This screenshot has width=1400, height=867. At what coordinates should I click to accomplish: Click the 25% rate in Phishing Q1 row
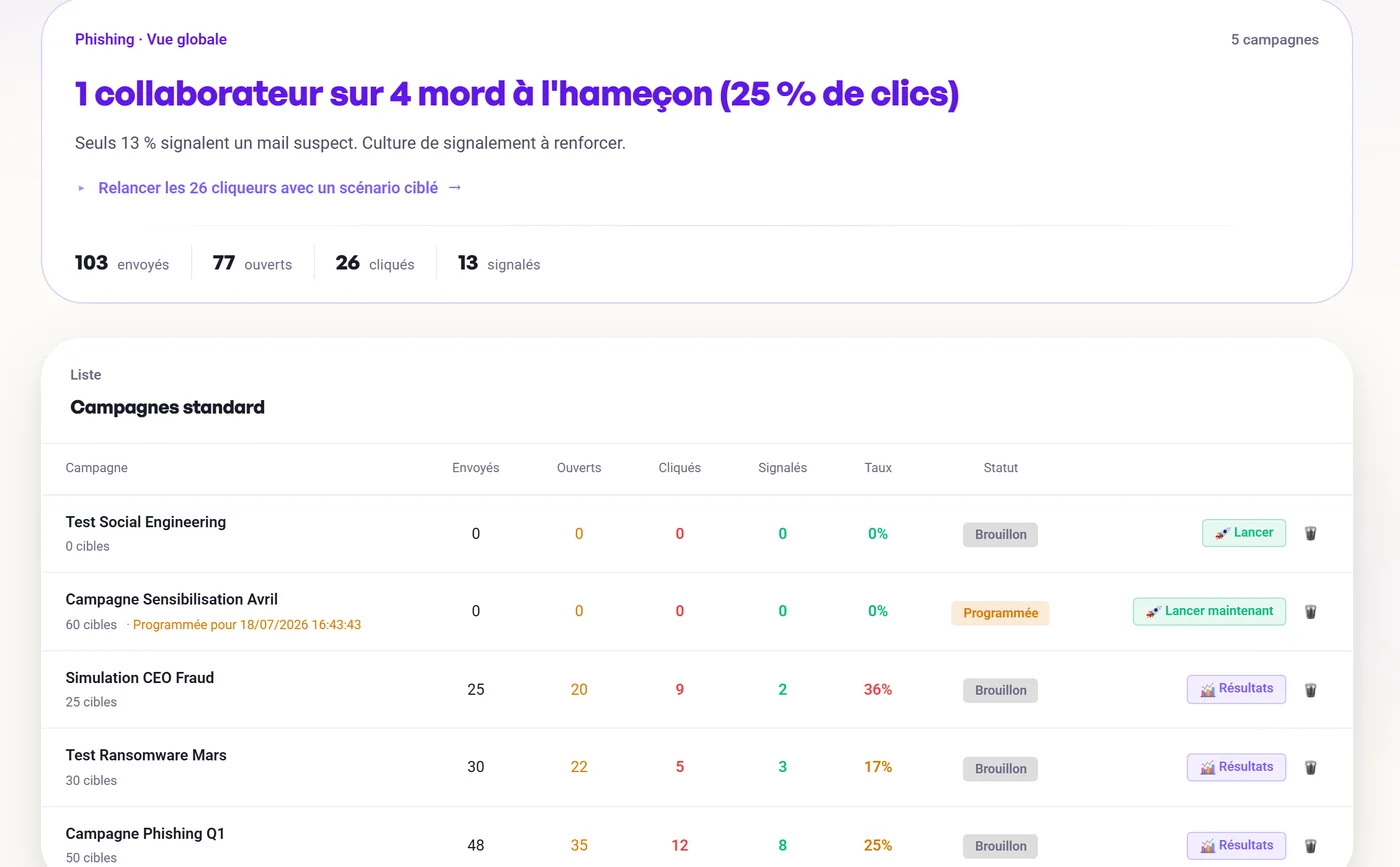click(x=878, y=845)
